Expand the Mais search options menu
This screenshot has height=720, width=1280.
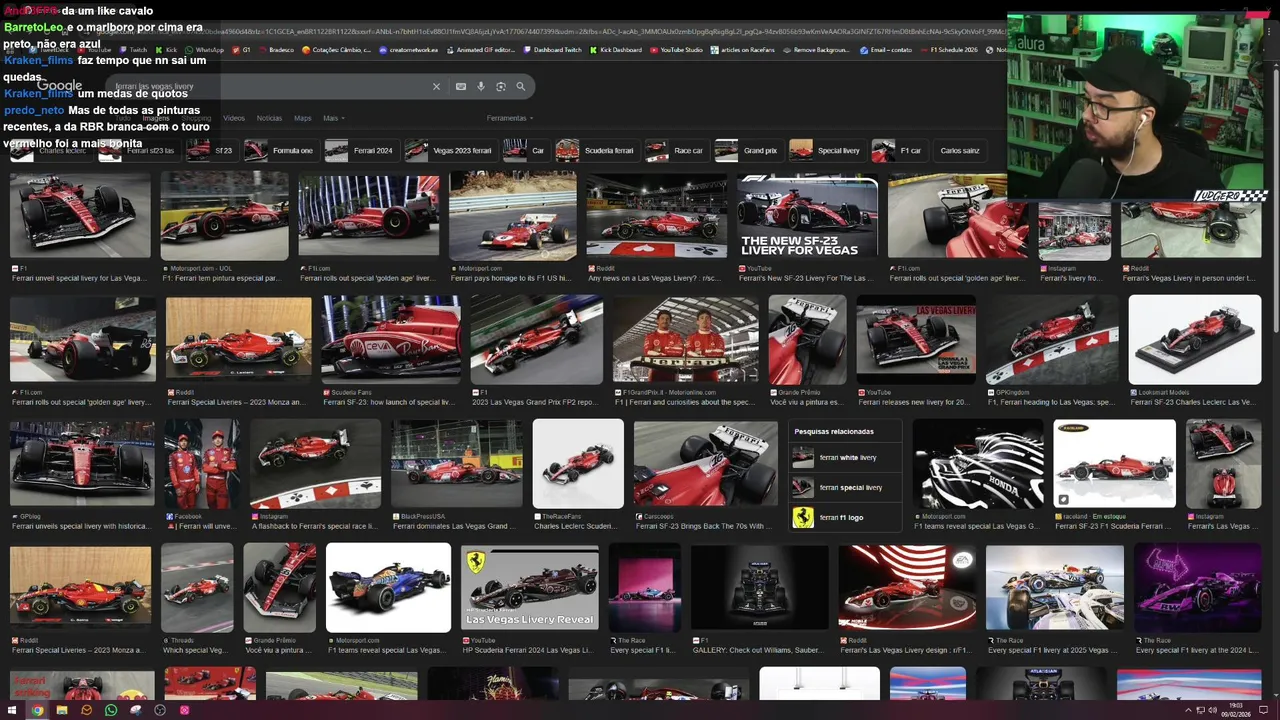[332, 118]
